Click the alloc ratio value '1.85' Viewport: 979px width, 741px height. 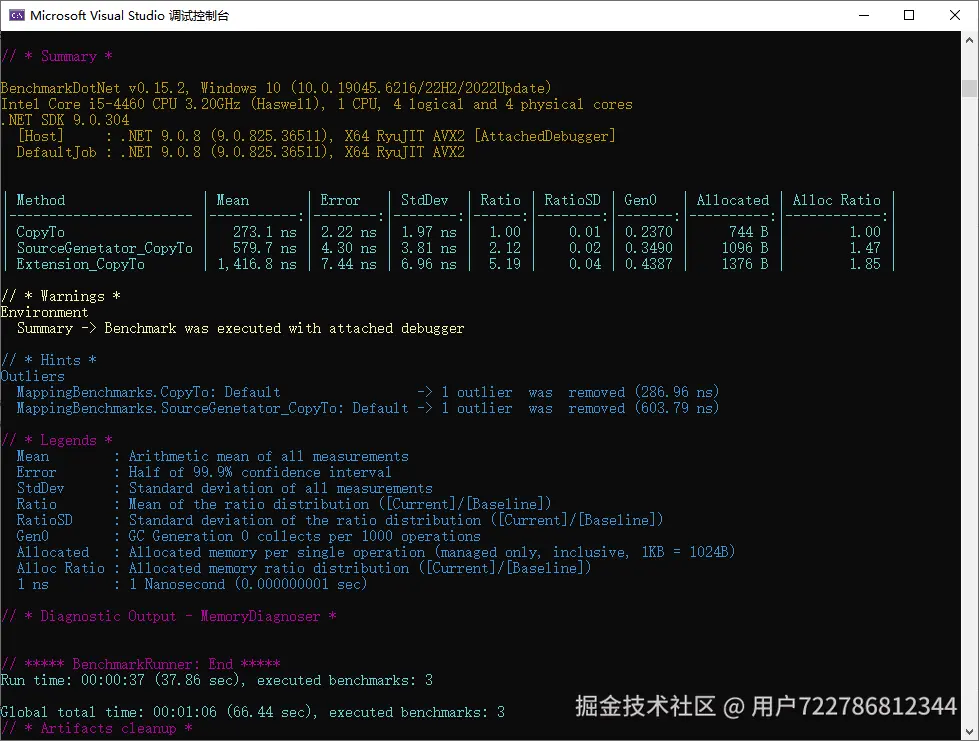865,265
